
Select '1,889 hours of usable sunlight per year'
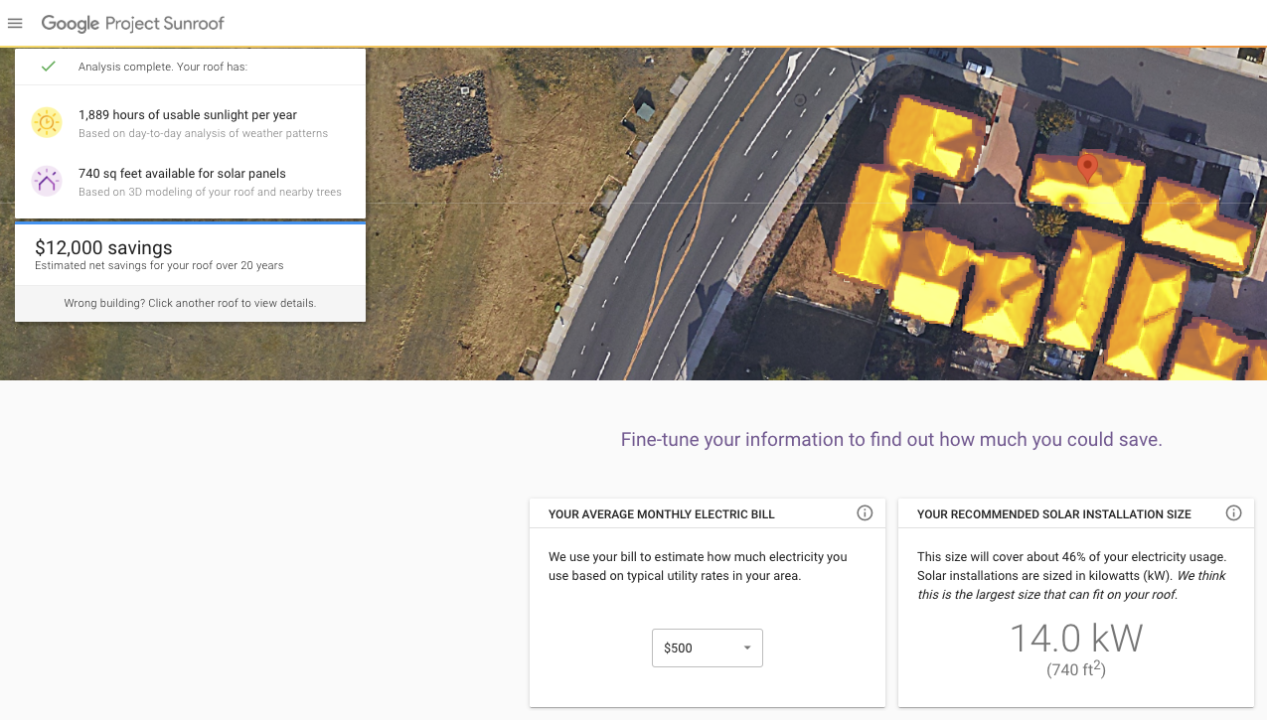pyautogui.click(x=188, y=115)
